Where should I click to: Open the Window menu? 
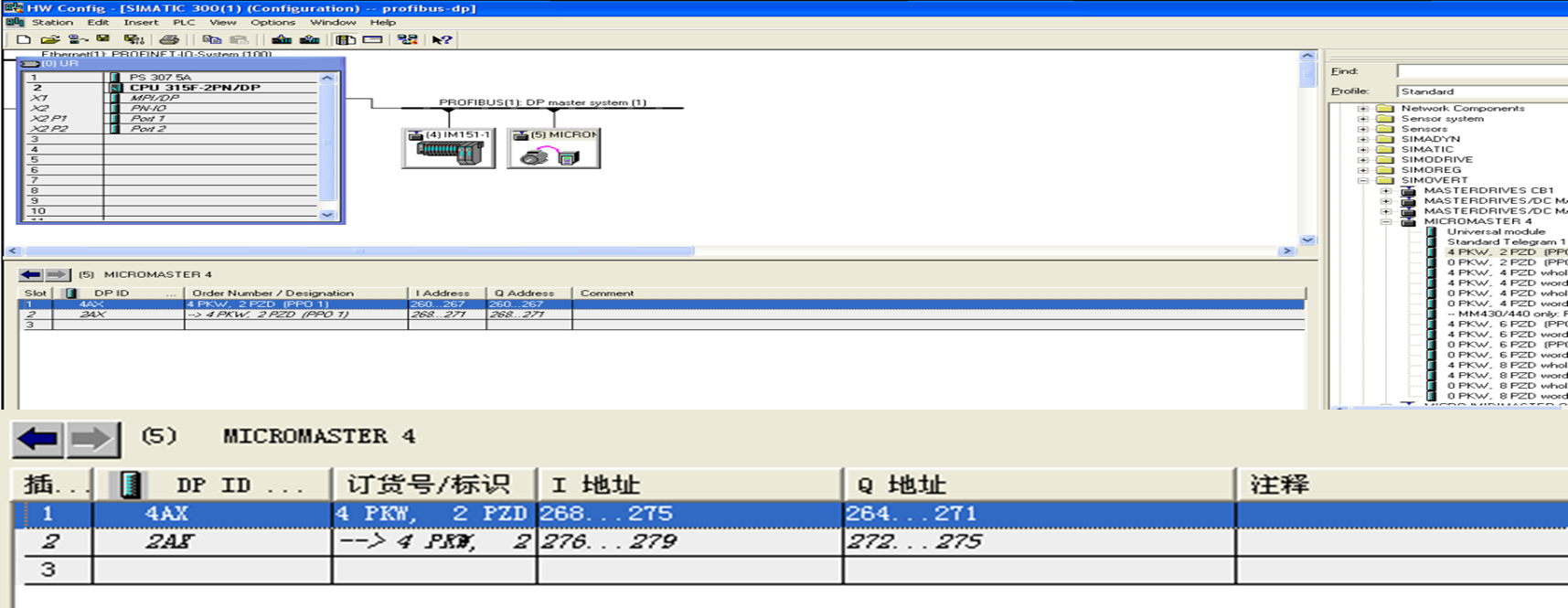pyautogui.click(x=333, y=22)
